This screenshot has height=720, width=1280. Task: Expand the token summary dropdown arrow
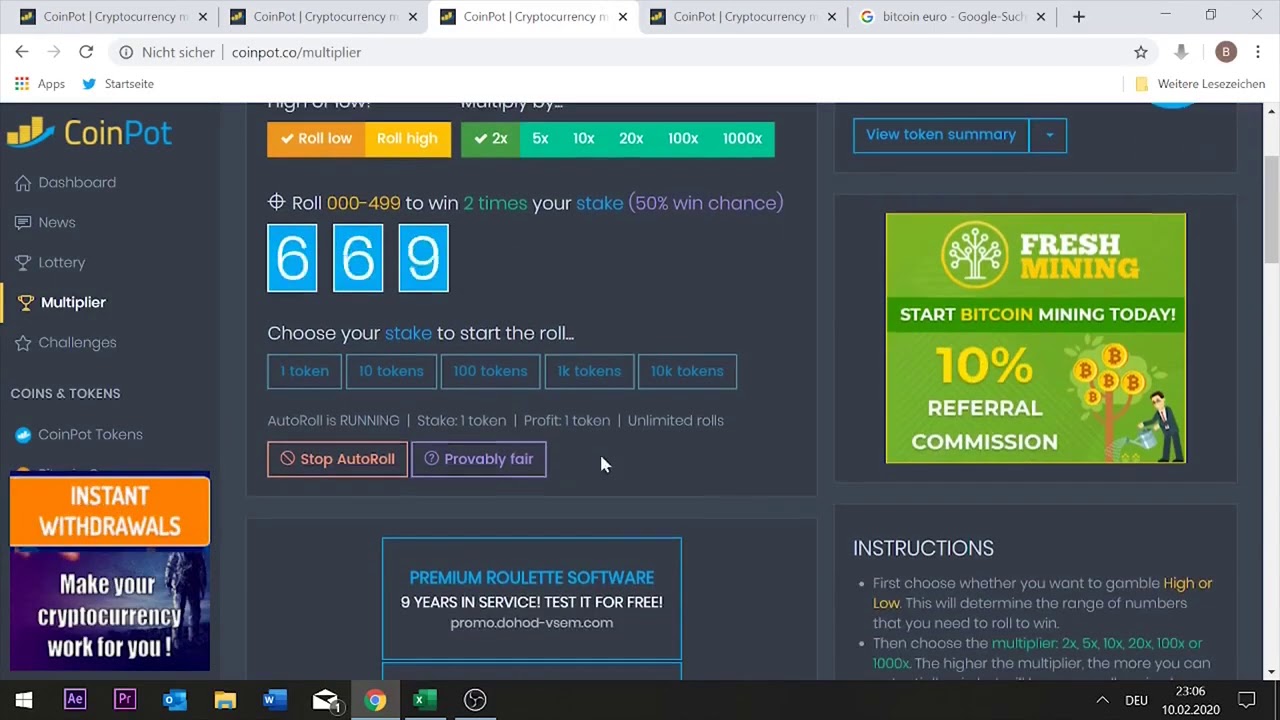(1049, 135)
